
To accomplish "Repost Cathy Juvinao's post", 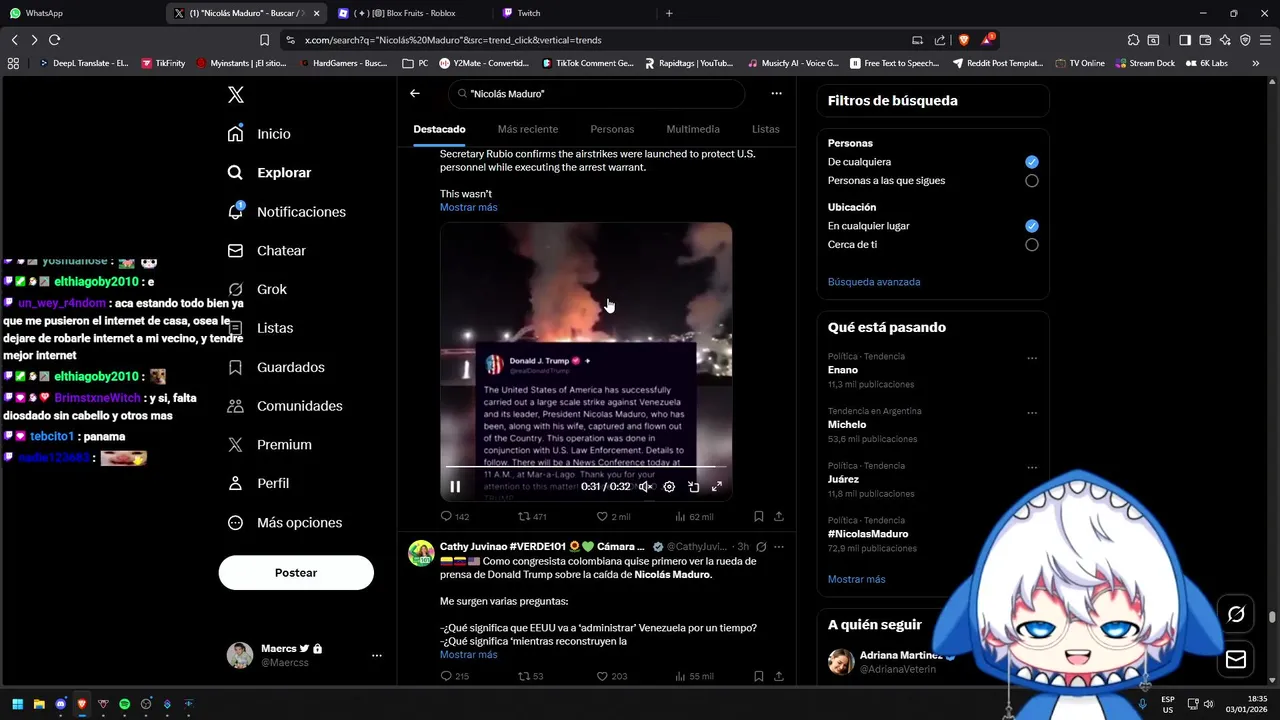I will [x=530, y=677].
